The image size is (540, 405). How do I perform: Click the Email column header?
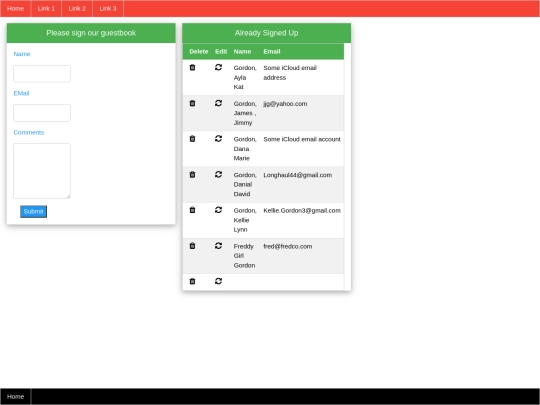pos(272,52)
